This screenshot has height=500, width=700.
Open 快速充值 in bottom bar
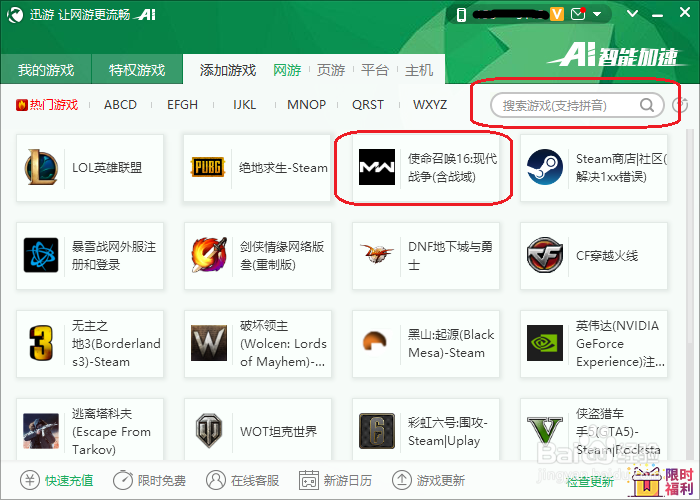(57, 480)
